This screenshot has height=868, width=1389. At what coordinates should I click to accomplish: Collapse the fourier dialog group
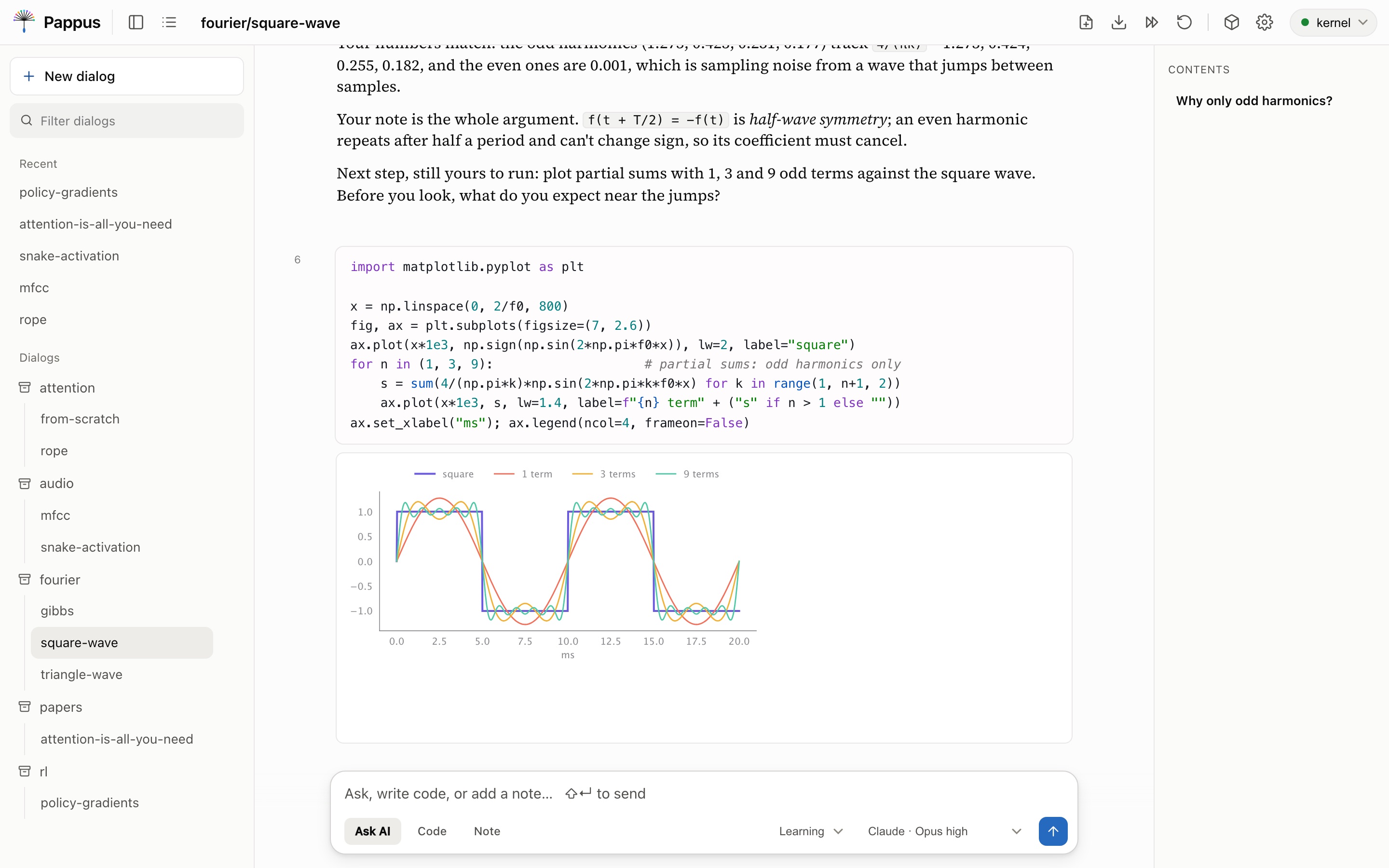60,579
